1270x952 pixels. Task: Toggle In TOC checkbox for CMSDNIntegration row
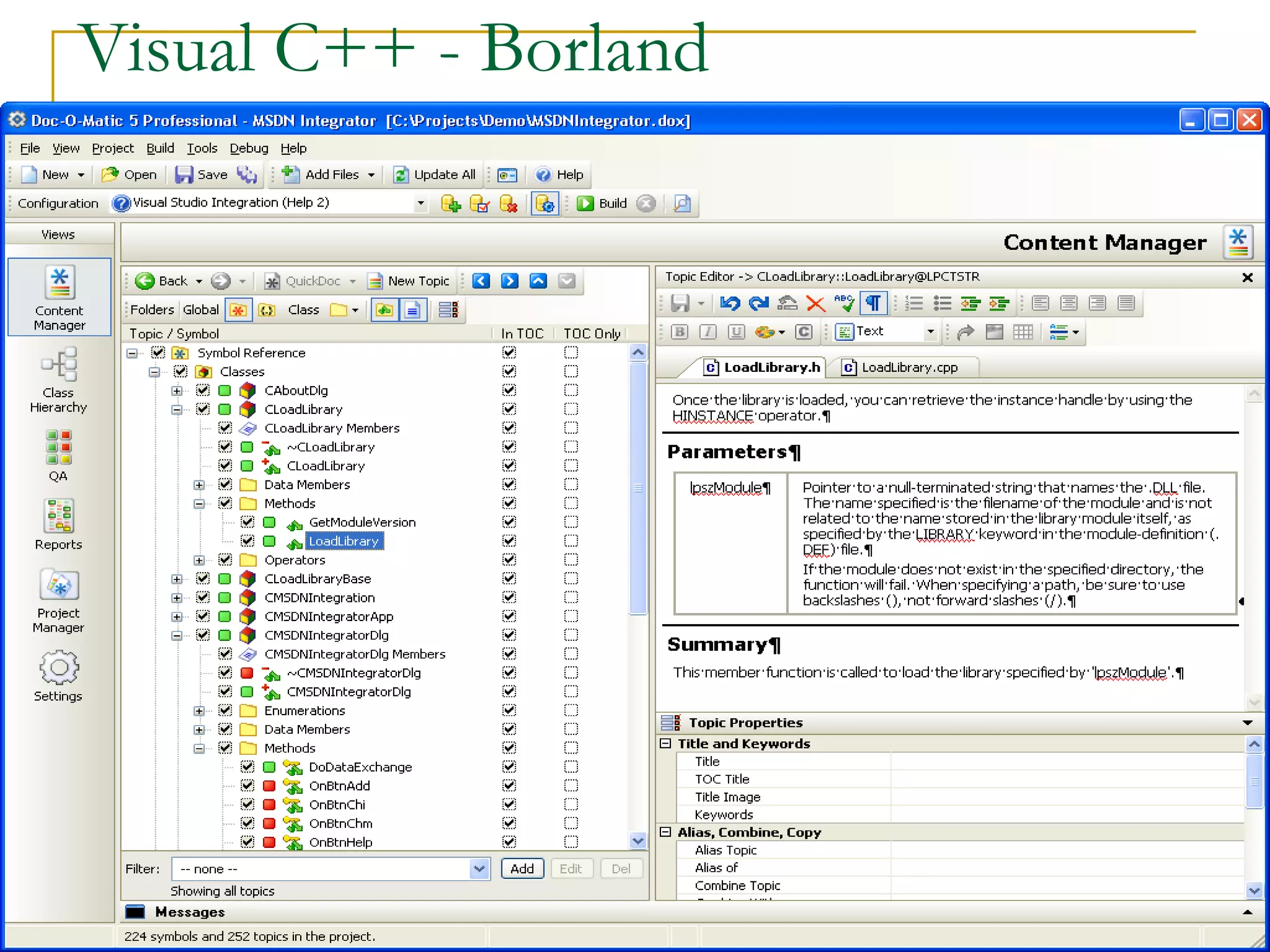coord(509,597)
